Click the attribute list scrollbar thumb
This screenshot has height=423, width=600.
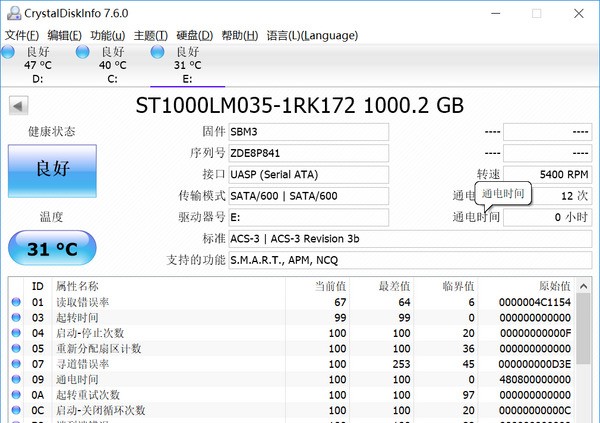pos(583,329)
